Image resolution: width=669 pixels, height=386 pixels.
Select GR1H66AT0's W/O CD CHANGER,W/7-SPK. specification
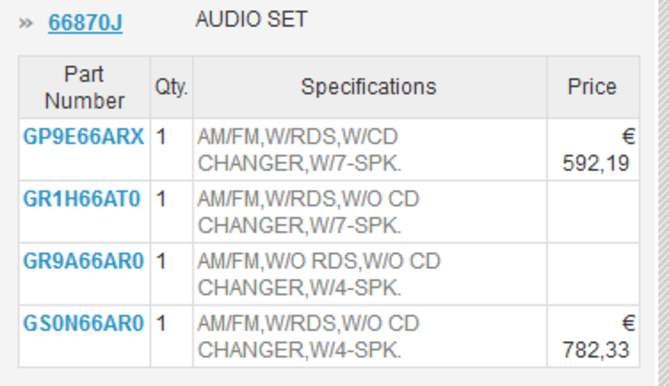pos(369,212)
